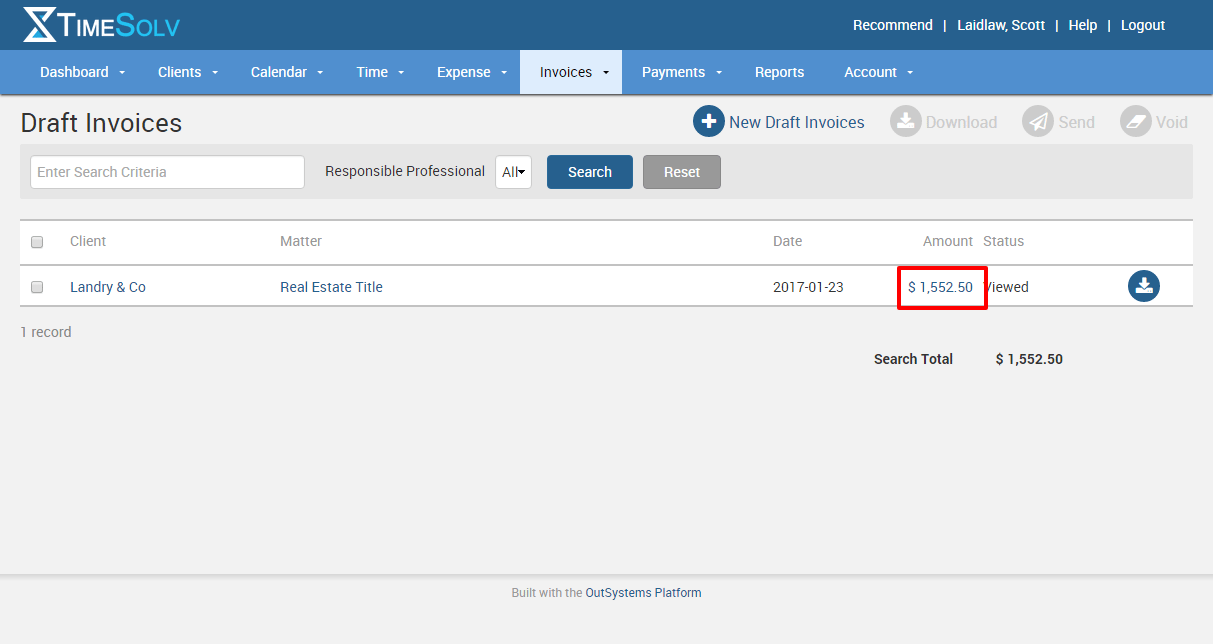
Task: Click the New Draft Invoices plus icon
Action: tap(709, 122)
